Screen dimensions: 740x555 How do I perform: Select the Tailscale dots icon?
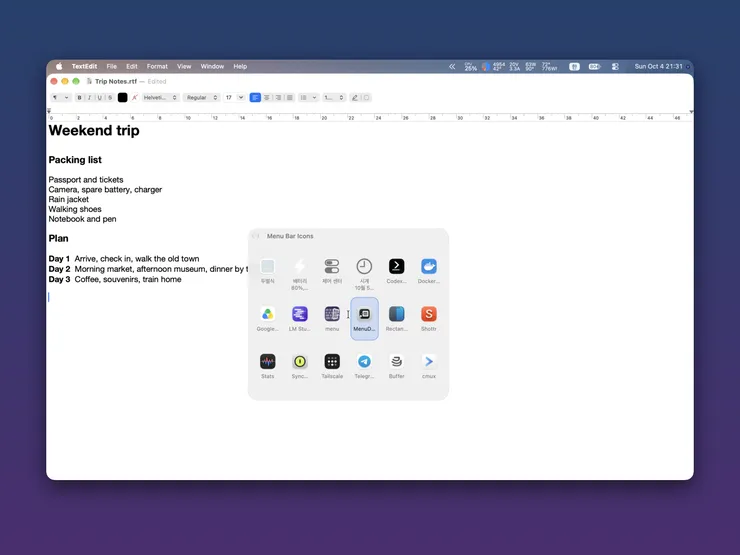click(x=332, y=362)
